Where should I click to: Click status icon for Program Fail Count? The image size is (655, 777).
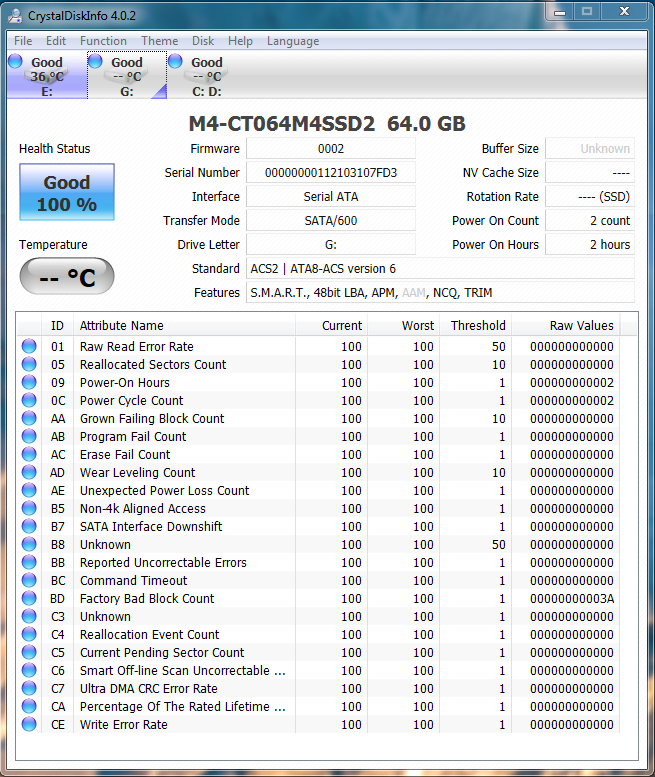pyautogui.click(x=29, y=436)
